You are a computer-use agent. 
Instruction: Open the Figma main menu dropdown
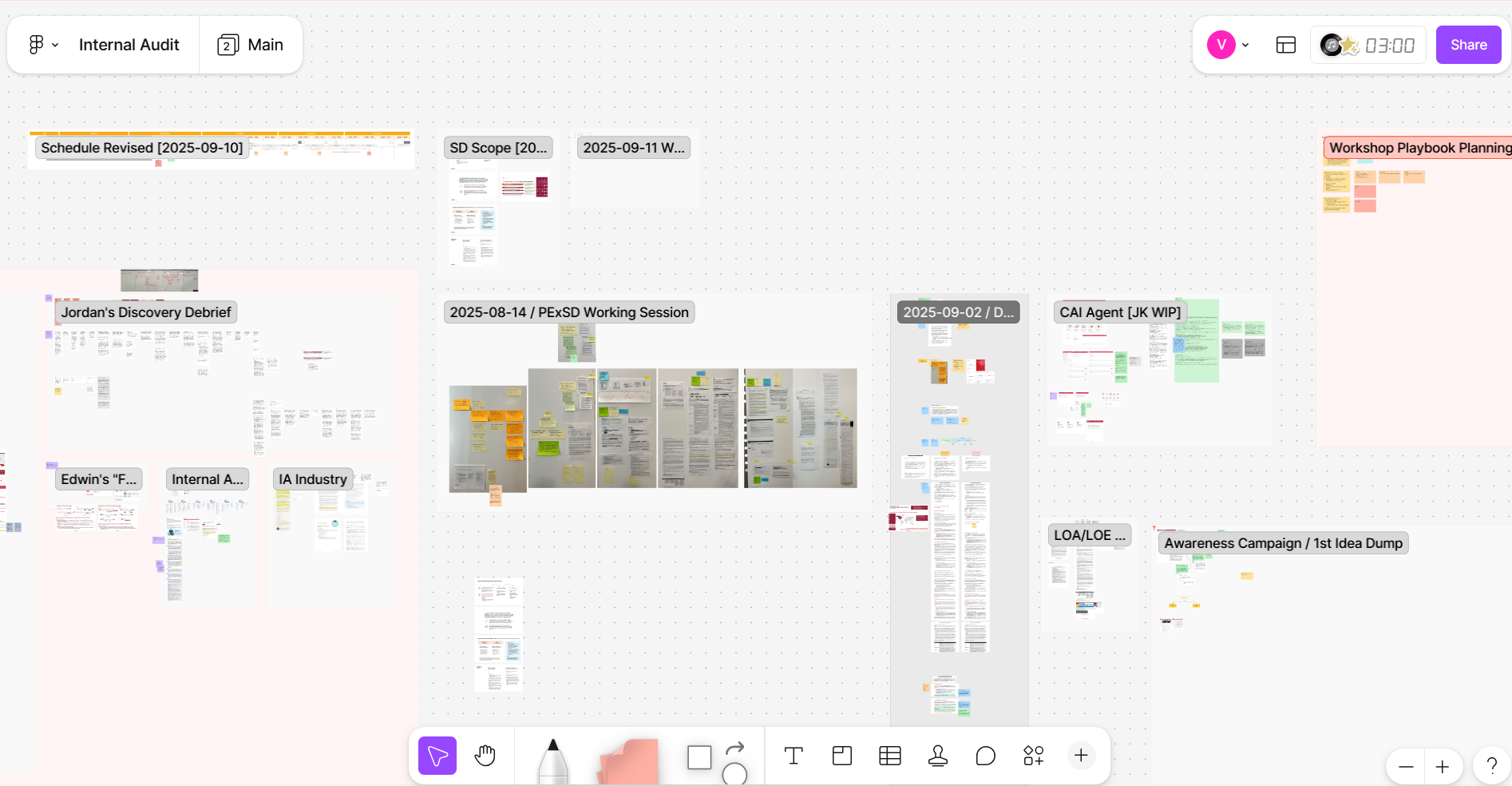pyautogui.click(x=43, y=45)
